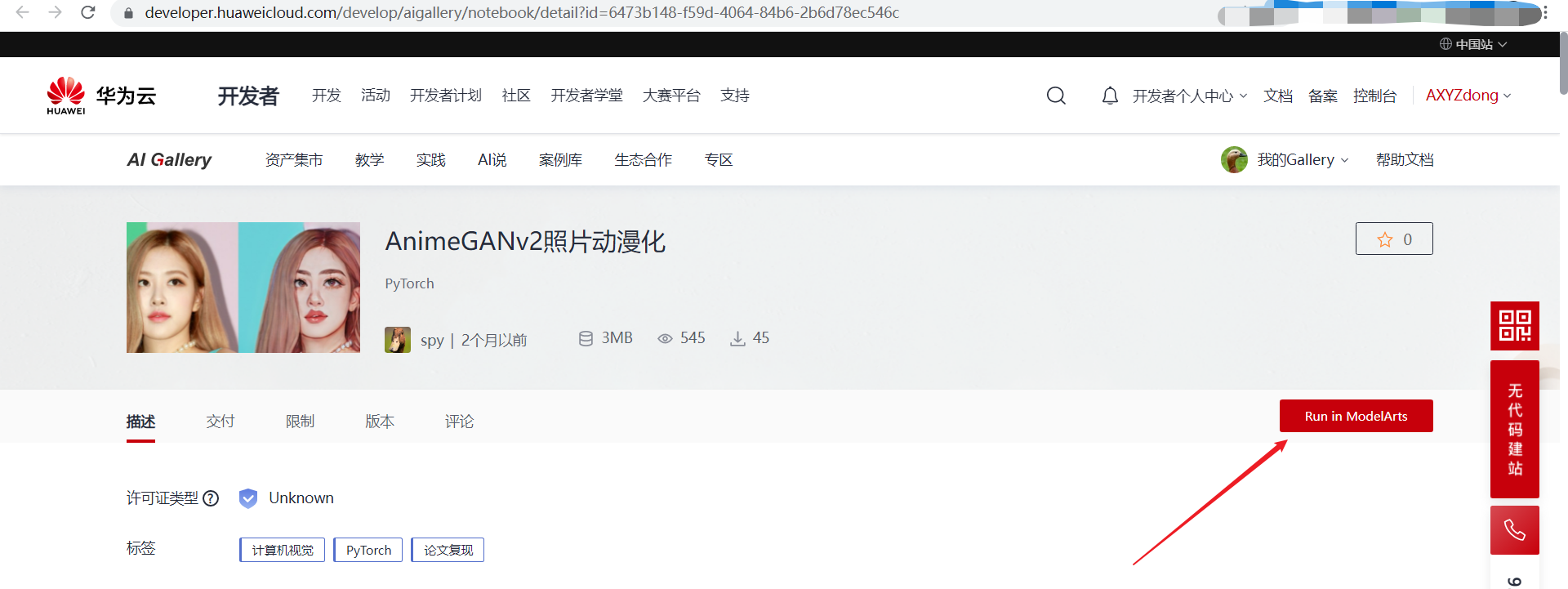Viewport: 1568px width, 589px height.
Task: Click the browser back arrow
Action: point(23,12)
